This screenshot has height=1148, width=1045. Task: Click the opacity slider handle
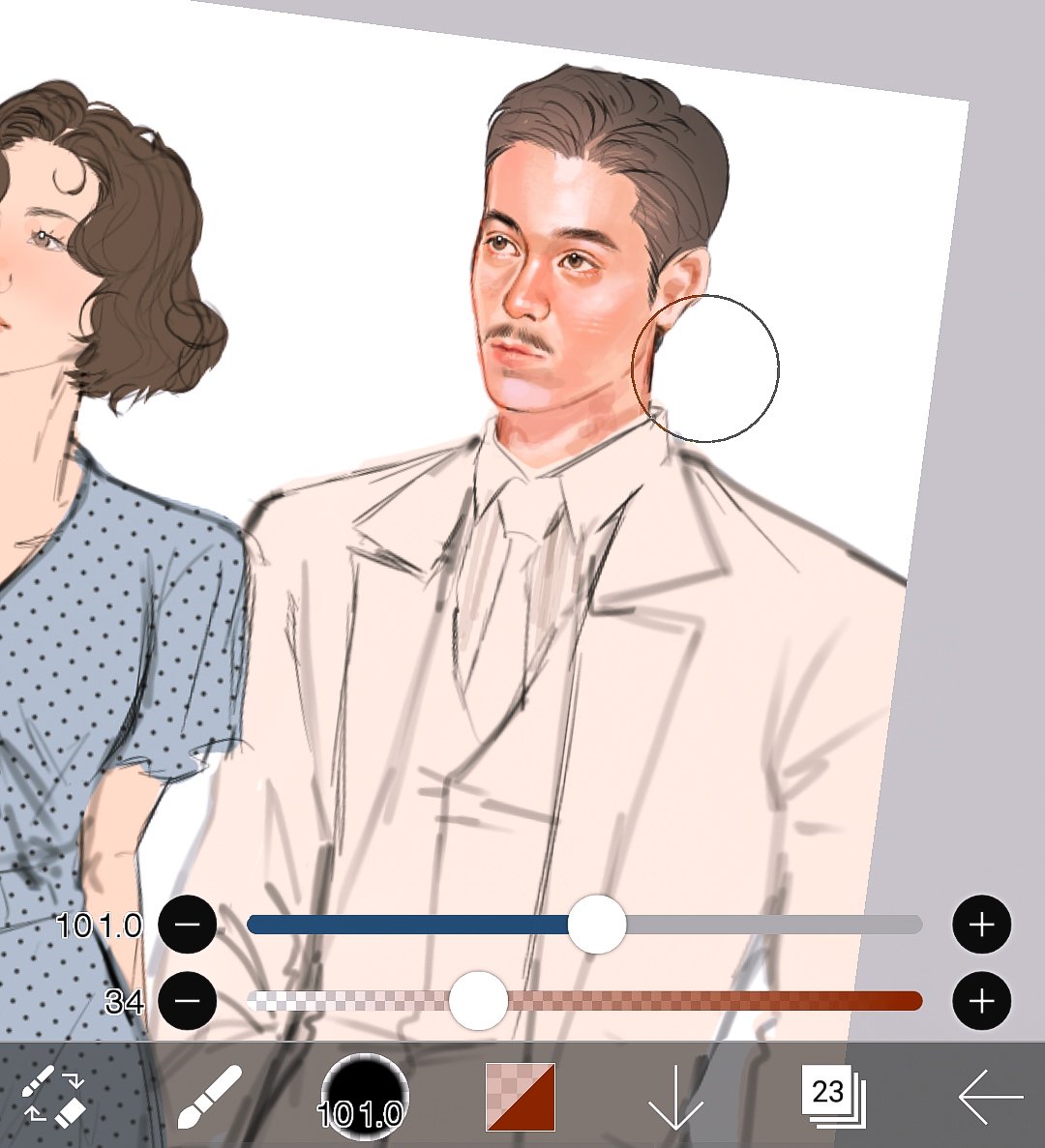(478, 1001)
